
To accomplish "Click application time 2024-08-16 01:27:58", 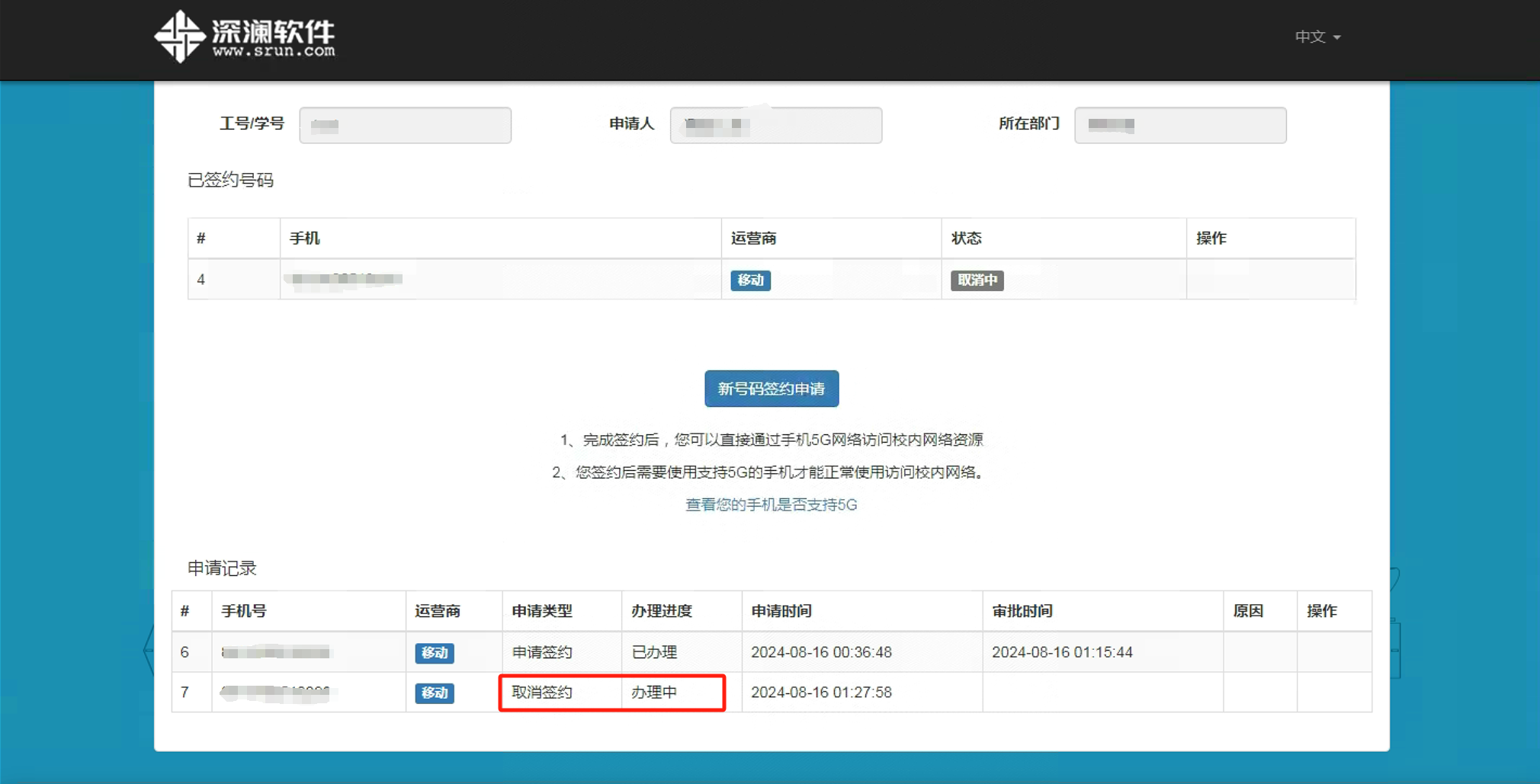I will (821, 693).
